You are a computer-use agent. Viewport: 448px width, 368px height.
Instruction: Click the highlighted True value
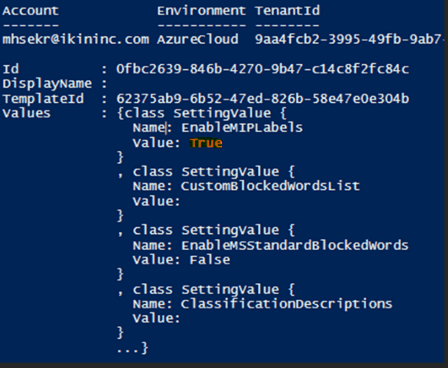point(206,143)
